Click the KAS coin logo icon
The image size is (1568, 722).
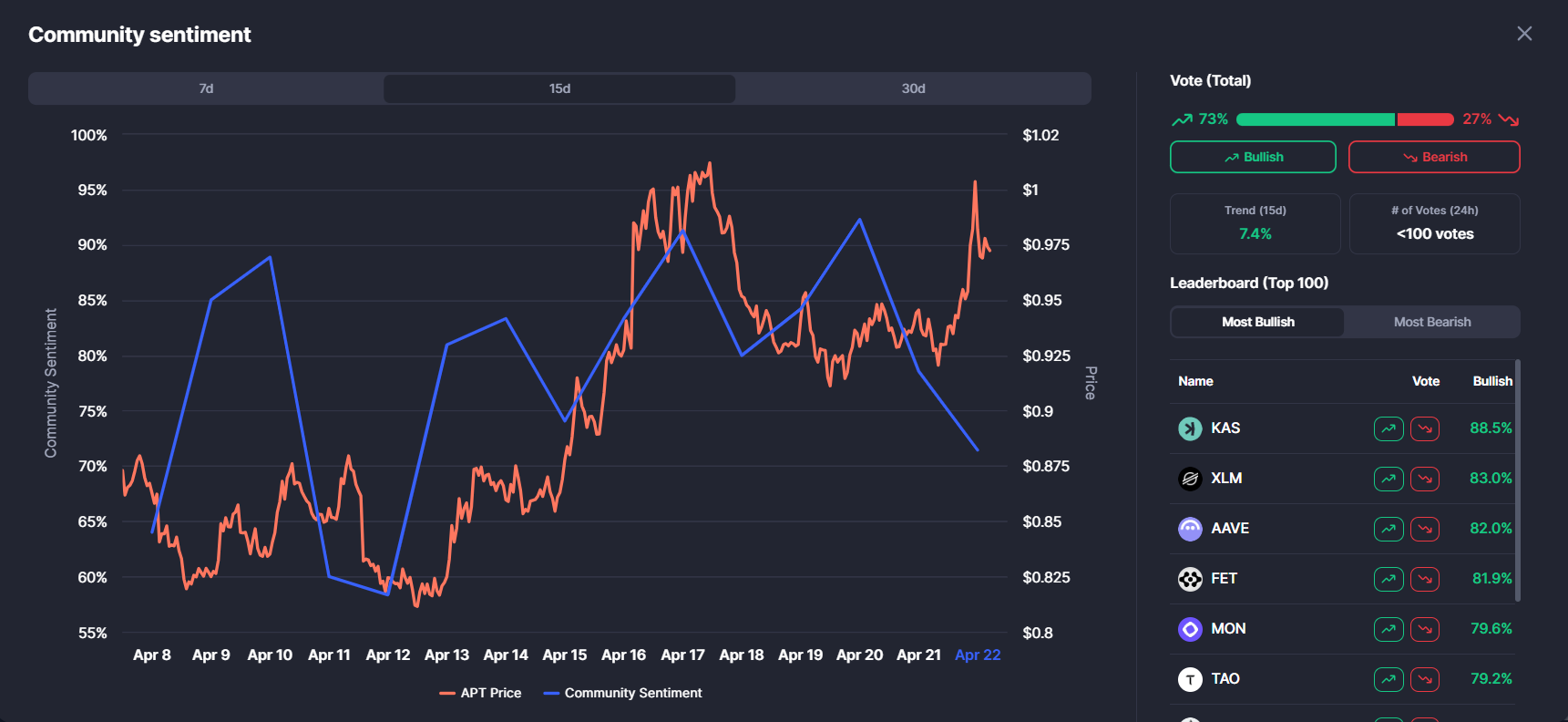click(1190, 428)
